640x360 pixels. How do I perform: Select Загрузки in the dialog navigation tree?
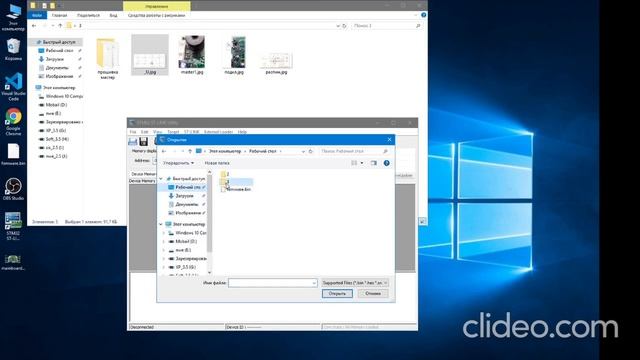pyautogui.click(x=184, y=196)
